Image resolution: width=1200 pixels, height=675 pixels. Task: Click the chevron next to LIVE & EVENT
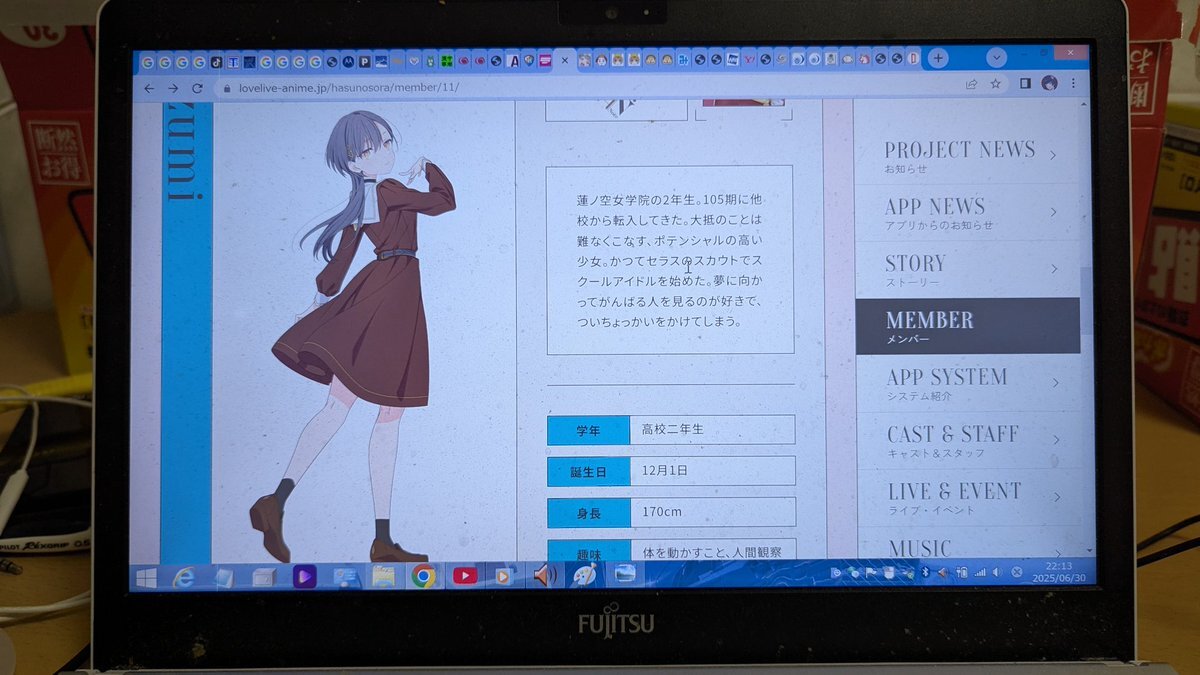click(1056, 497)
